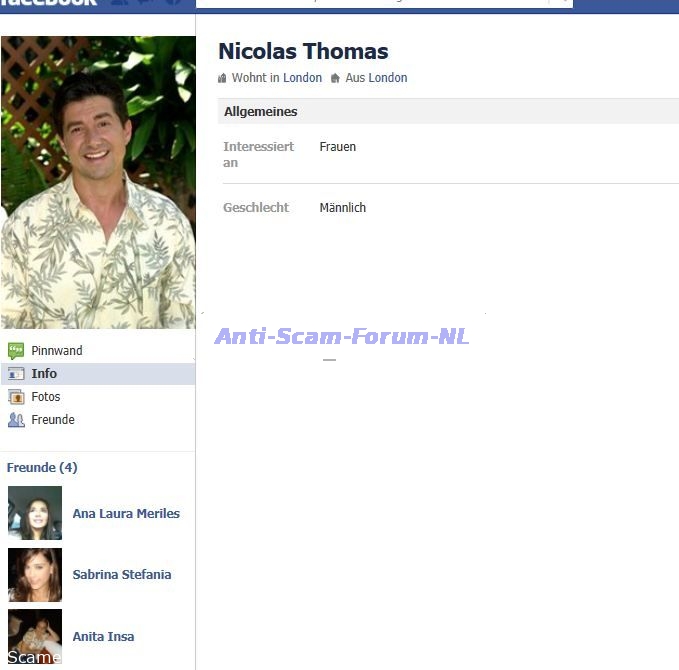
Task: Click the 'Freunde (4)' heading link
Action: pos(42,468)
